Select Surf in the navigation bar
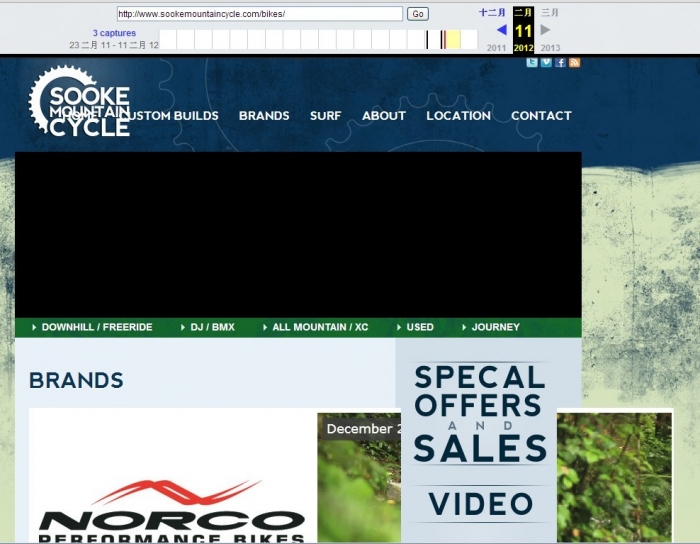 click(325, 116)
